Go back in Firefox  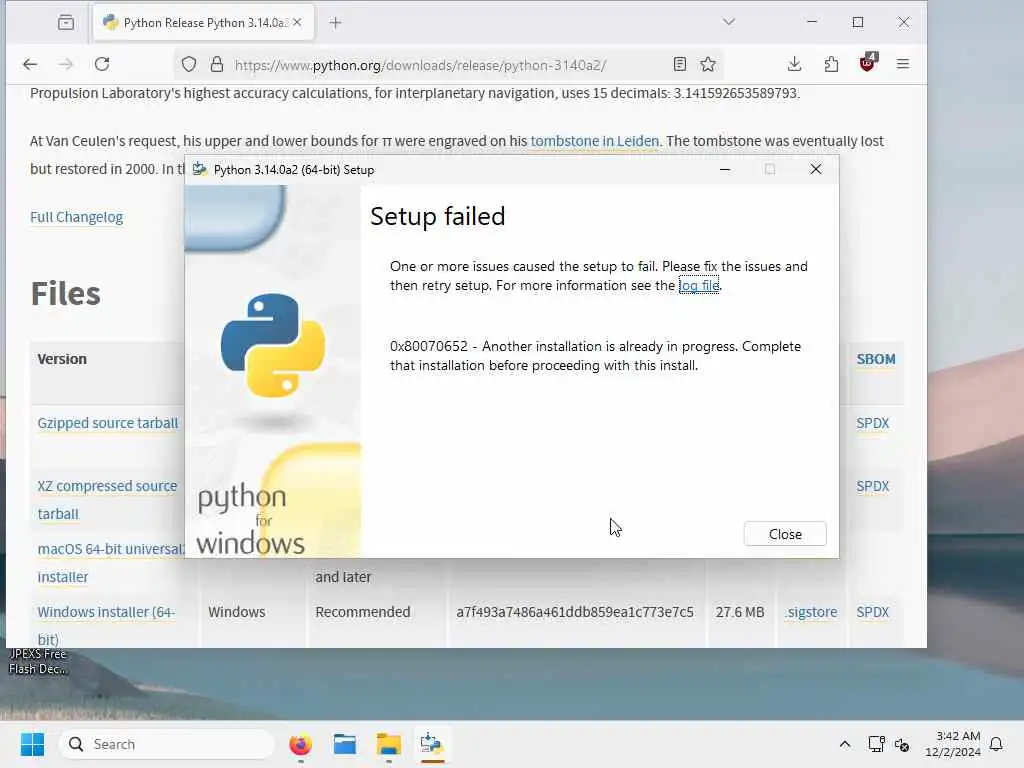[x=30, y=64]
